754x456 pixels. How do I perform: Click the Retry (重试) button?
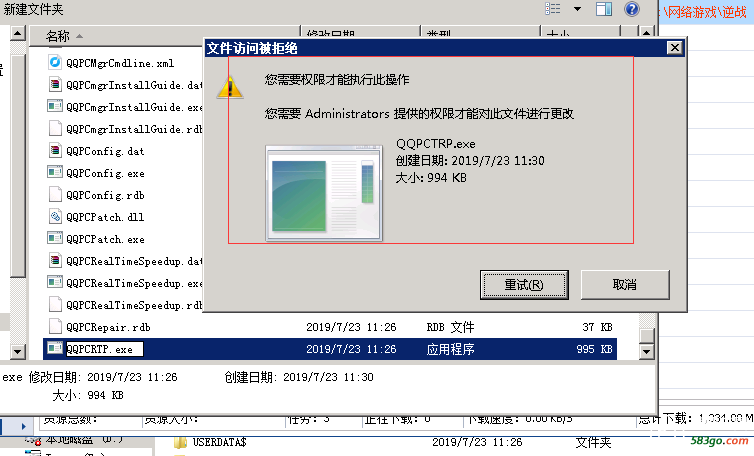[x=524, y=285]
